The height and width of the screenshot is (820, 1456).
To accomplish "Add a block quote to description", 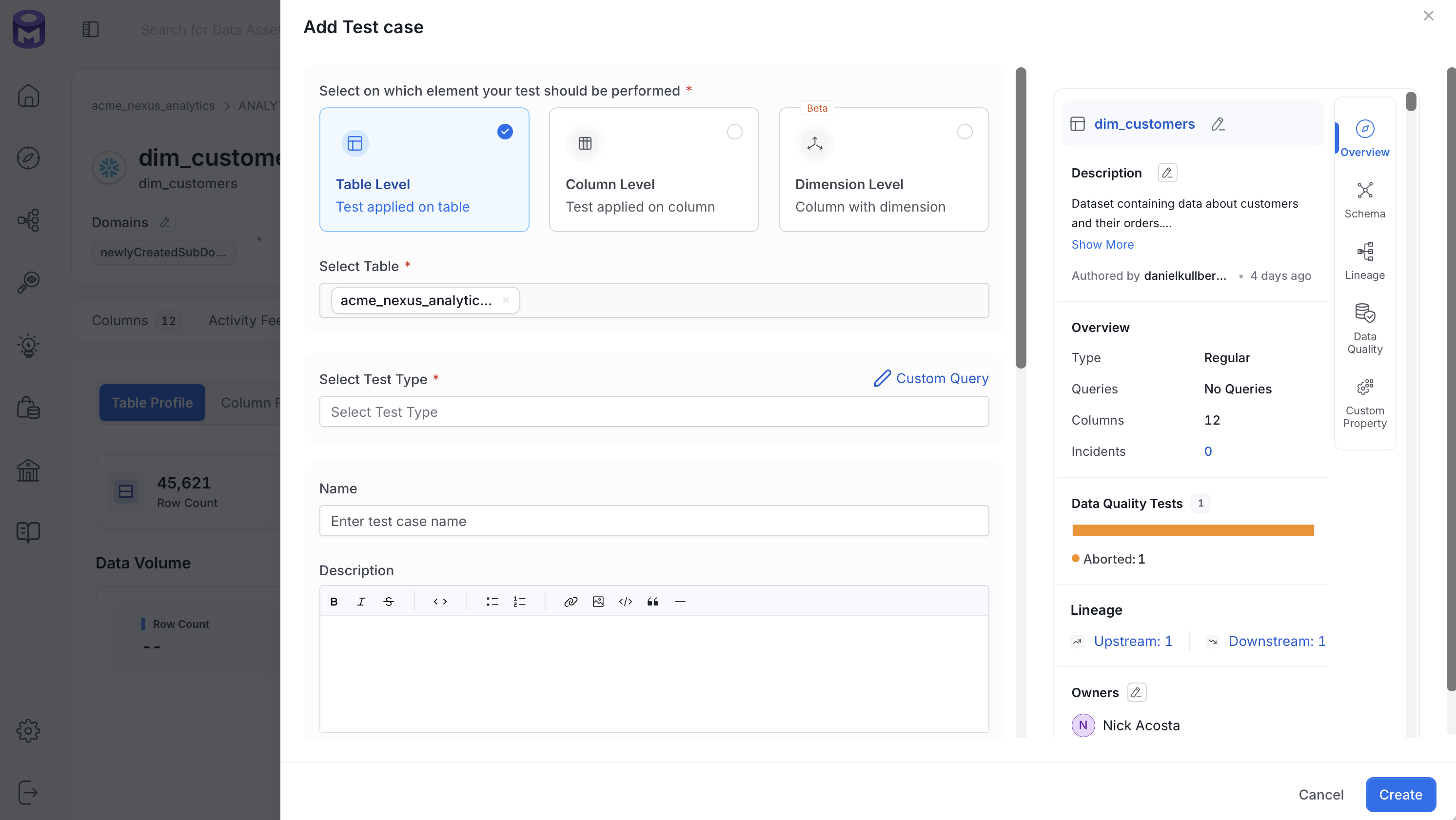I will point(653,601).
